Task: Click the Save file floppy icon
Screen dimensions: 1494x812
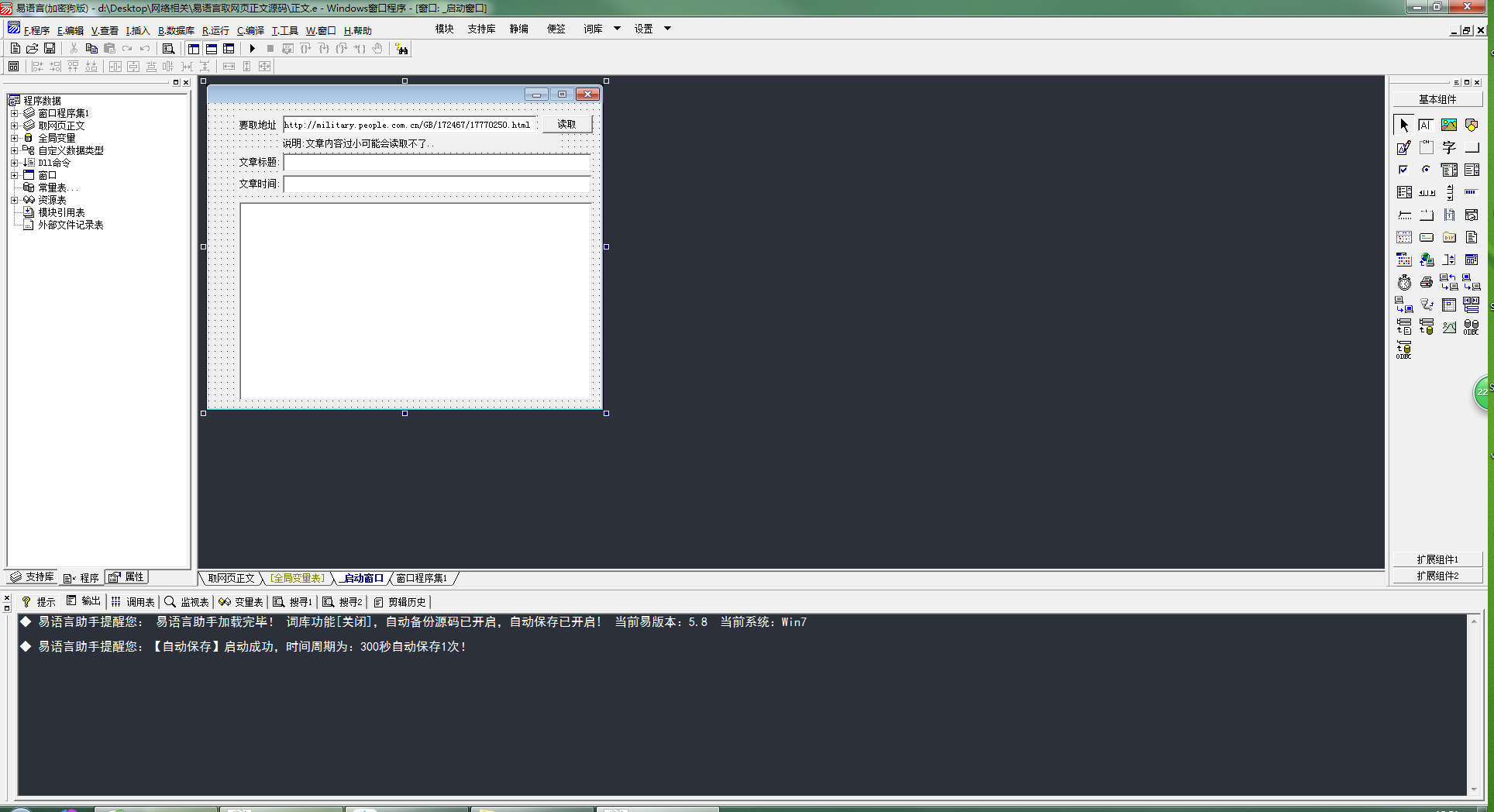Action: pyautogui.click(x=50, y=49)
